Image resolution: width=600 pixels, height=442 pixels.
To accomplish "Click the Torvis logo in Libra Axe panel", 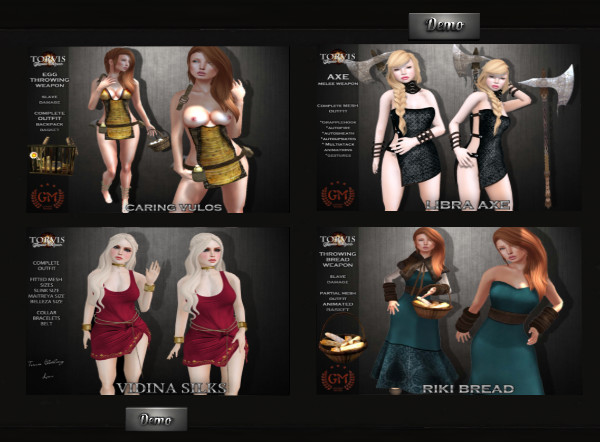I will click(338, 57).
